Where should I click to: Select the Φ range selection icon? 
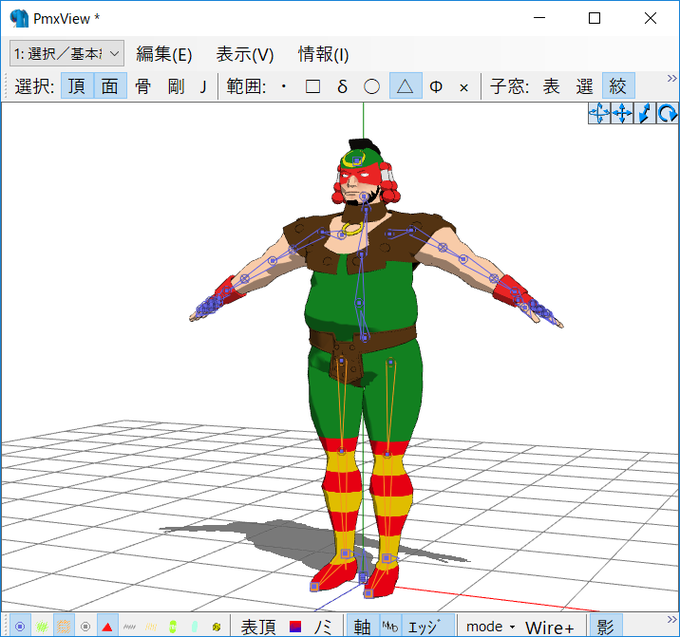click(x=436, y=86)
